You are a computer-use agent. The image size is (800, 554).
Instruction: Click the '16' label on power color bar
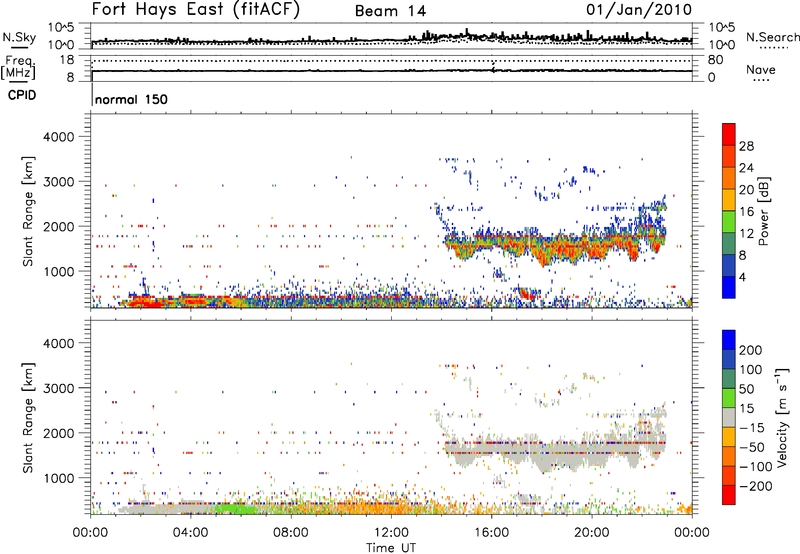pyautogui.click(x=746, y=212)
